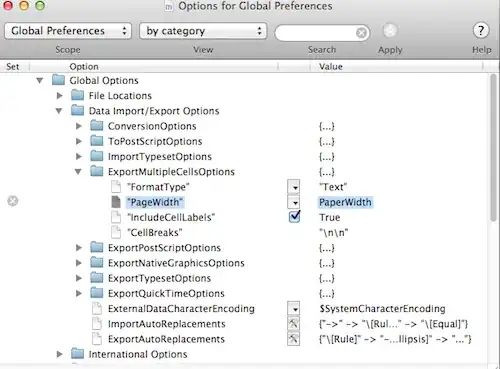Screen dimensions: 500x369
Task: Click the vertical scrollbar thumb
Action: 494,147
